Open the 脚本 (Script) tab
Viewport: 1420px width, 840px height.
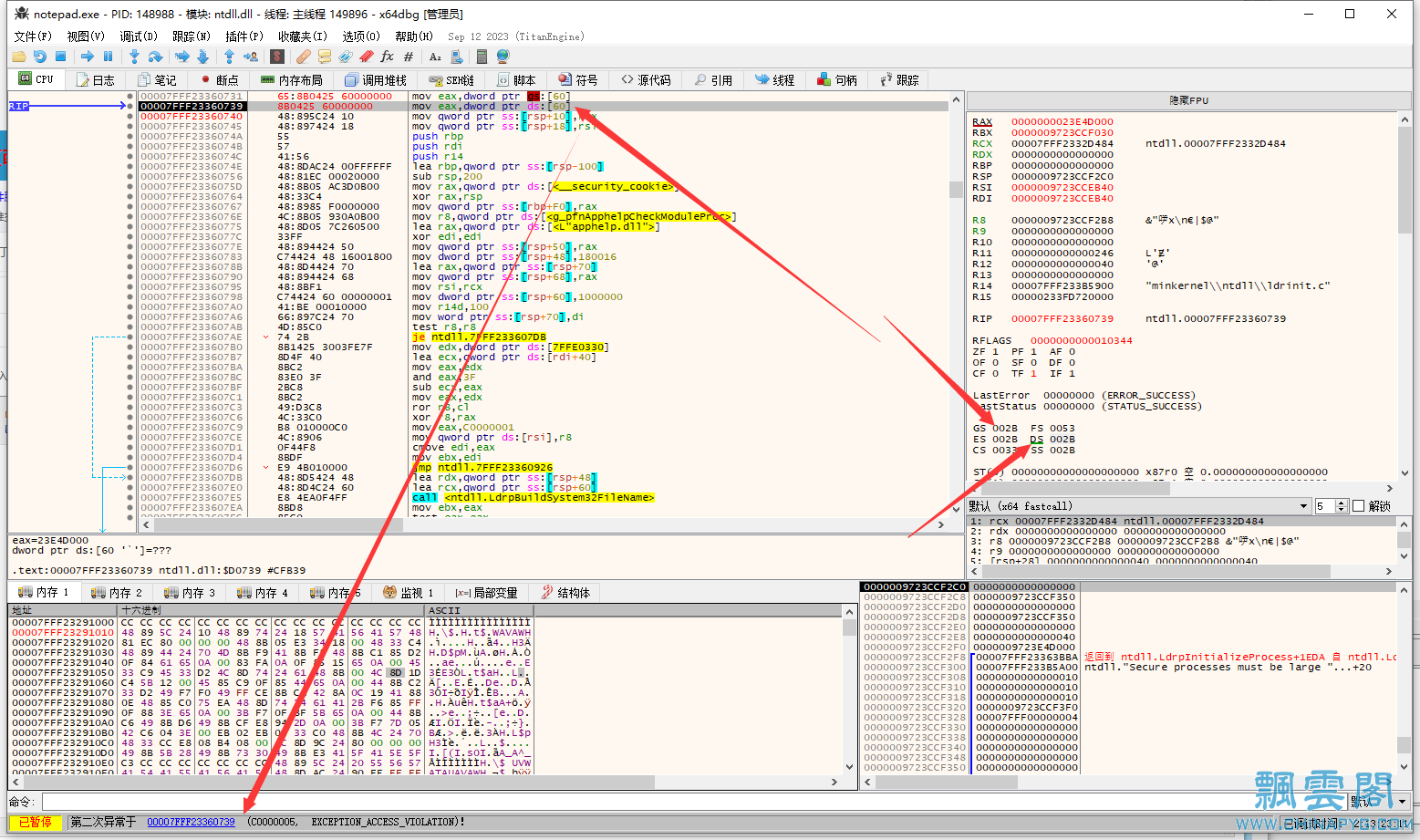516,80
